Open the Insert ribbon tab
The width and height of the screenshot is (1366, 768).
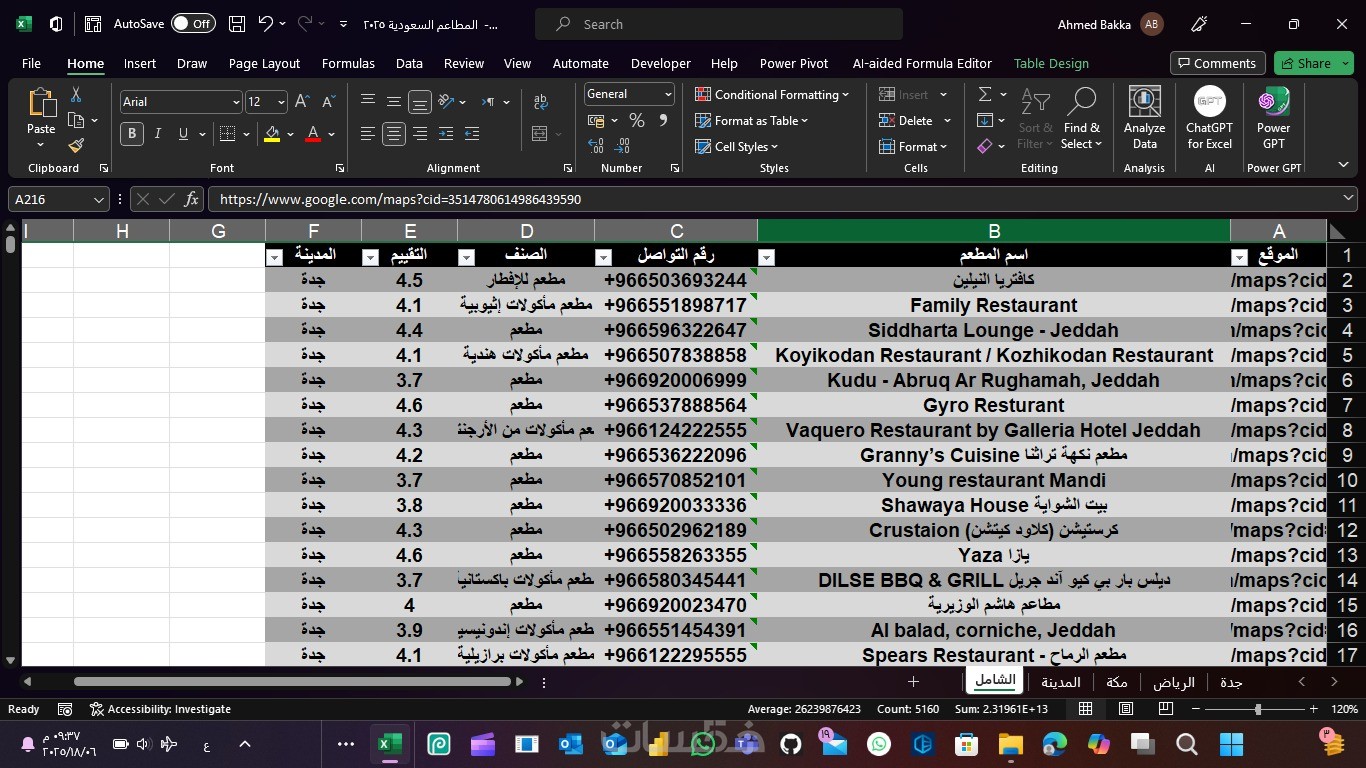[140, 63]
